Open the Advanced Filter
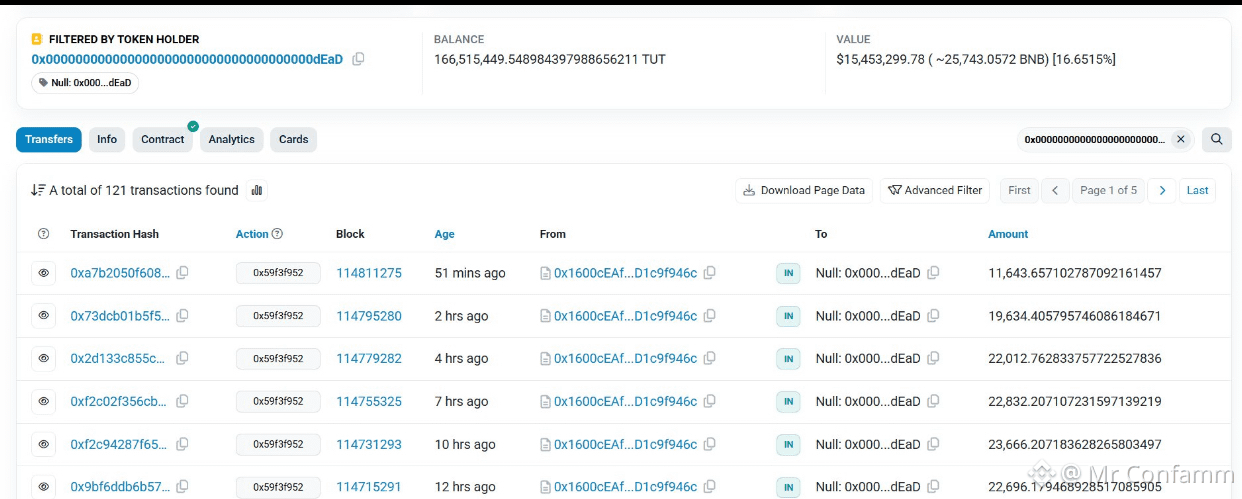The image size is (1242, 499). pyautogui.click(x=935, y=190)
